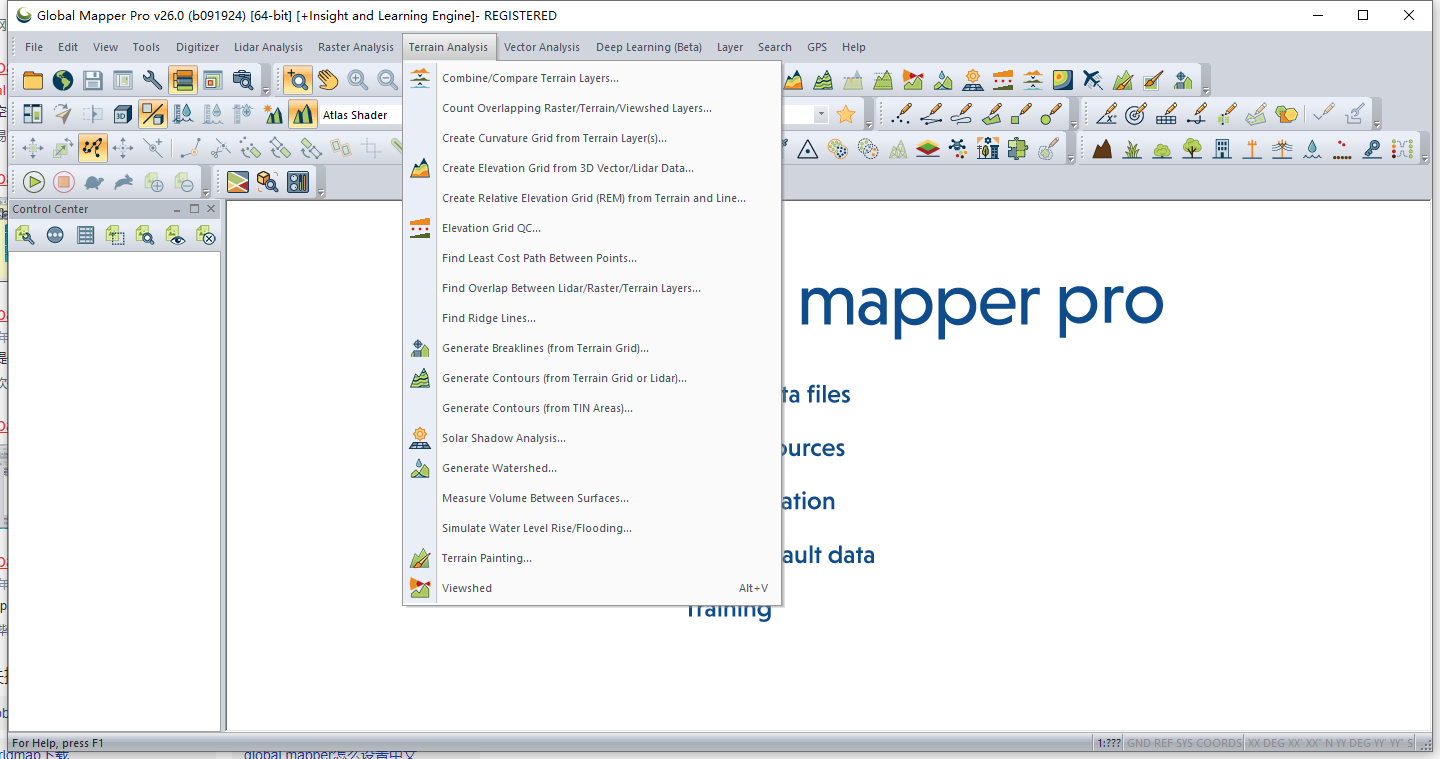Screen dimensions: 1440x759
Task: Click the Control Center table grid icon
Action: click(x=86, y=235)
